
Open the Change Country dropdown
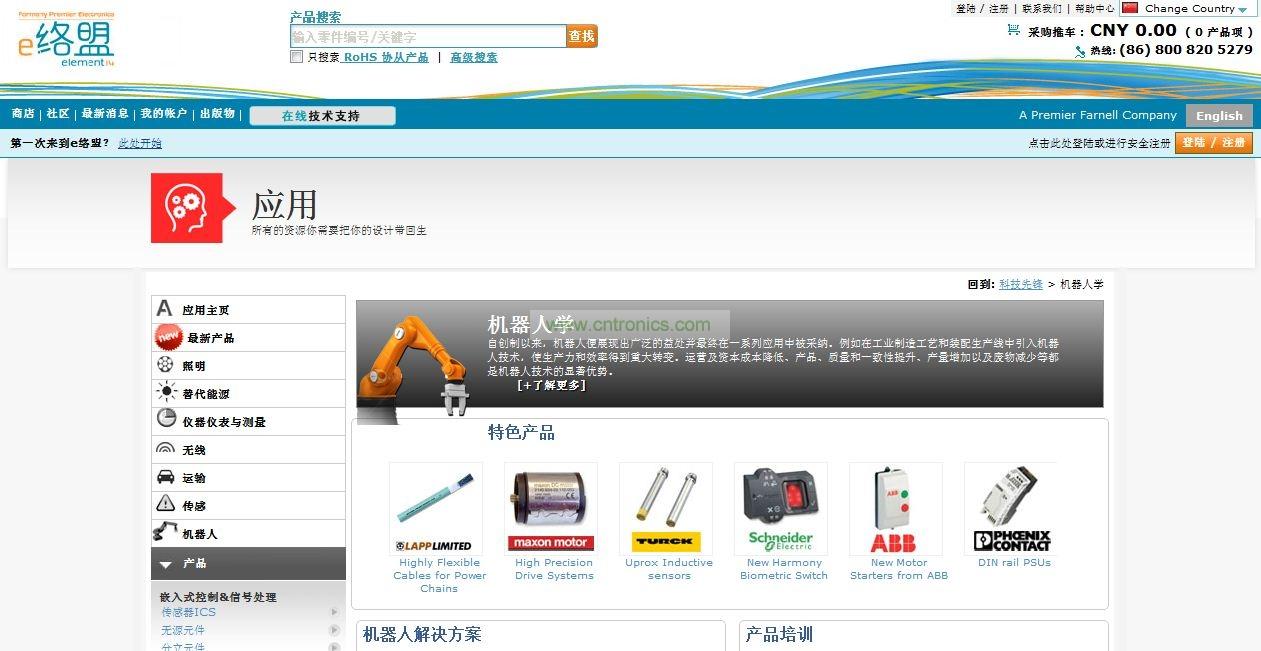click(1189, 8)
